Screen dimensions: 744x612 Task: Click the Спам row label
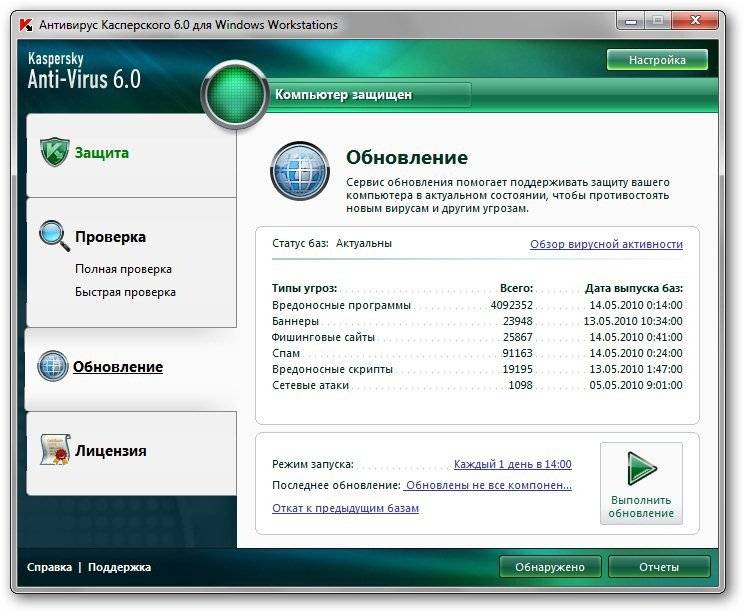(x=286, y=353)
